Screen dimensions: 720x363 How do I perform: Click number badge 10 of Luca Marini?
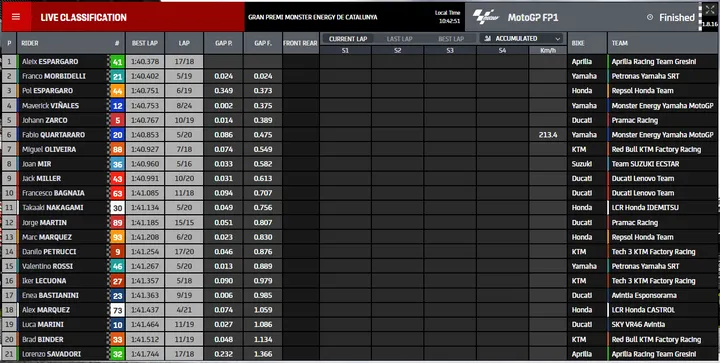pyautogui.click(x=118, y=325)
